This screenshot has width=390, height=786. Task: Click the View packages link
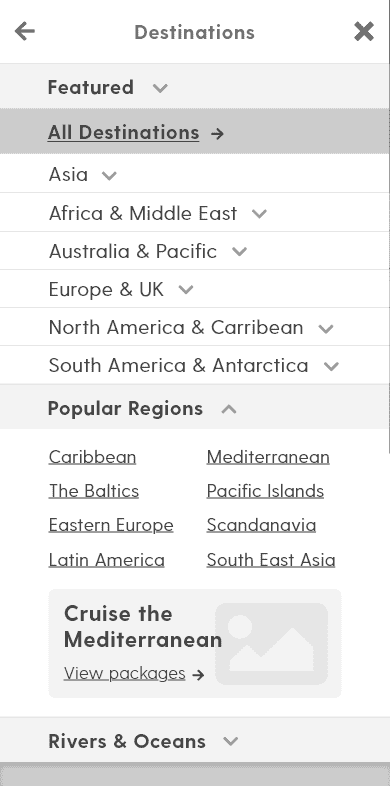tap(125, 673)
